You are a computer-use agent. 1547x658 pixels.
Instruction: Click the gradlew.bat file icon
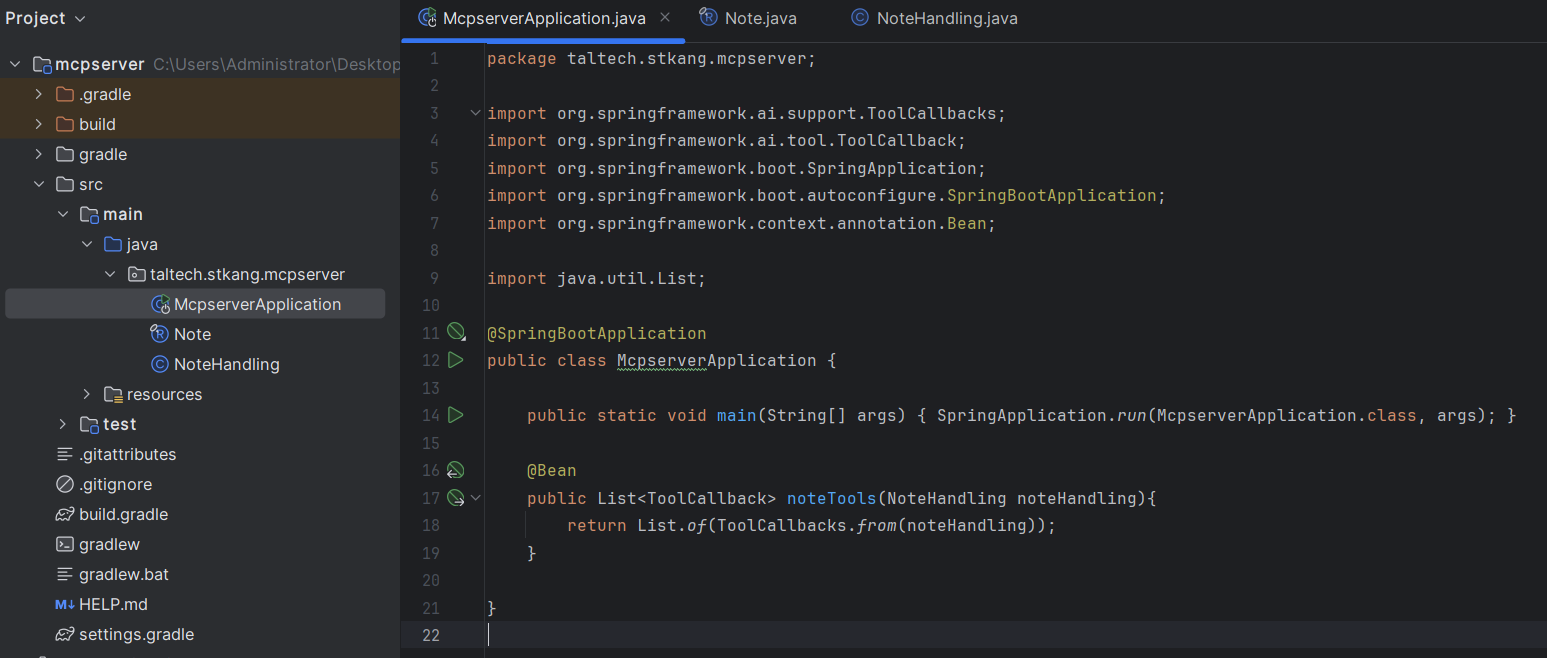tap(65, 574)
